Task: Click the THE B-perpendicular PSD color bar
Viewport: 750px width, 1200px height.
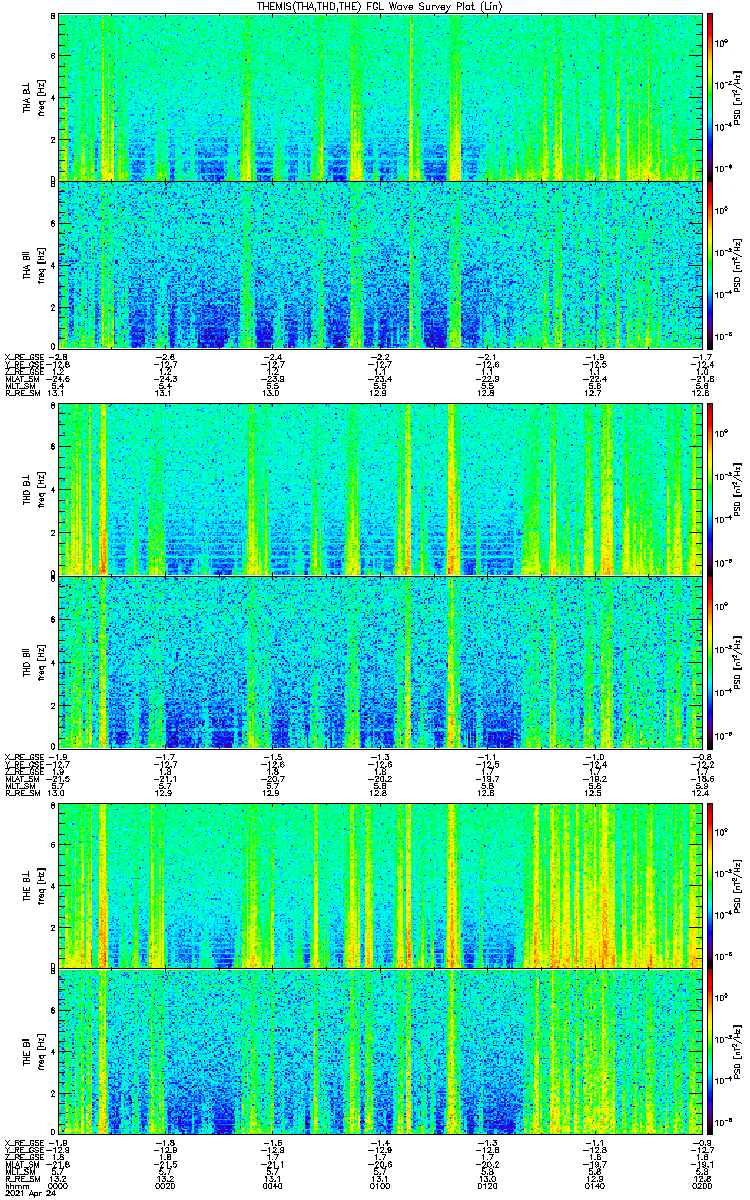Action: click(710, 884)
